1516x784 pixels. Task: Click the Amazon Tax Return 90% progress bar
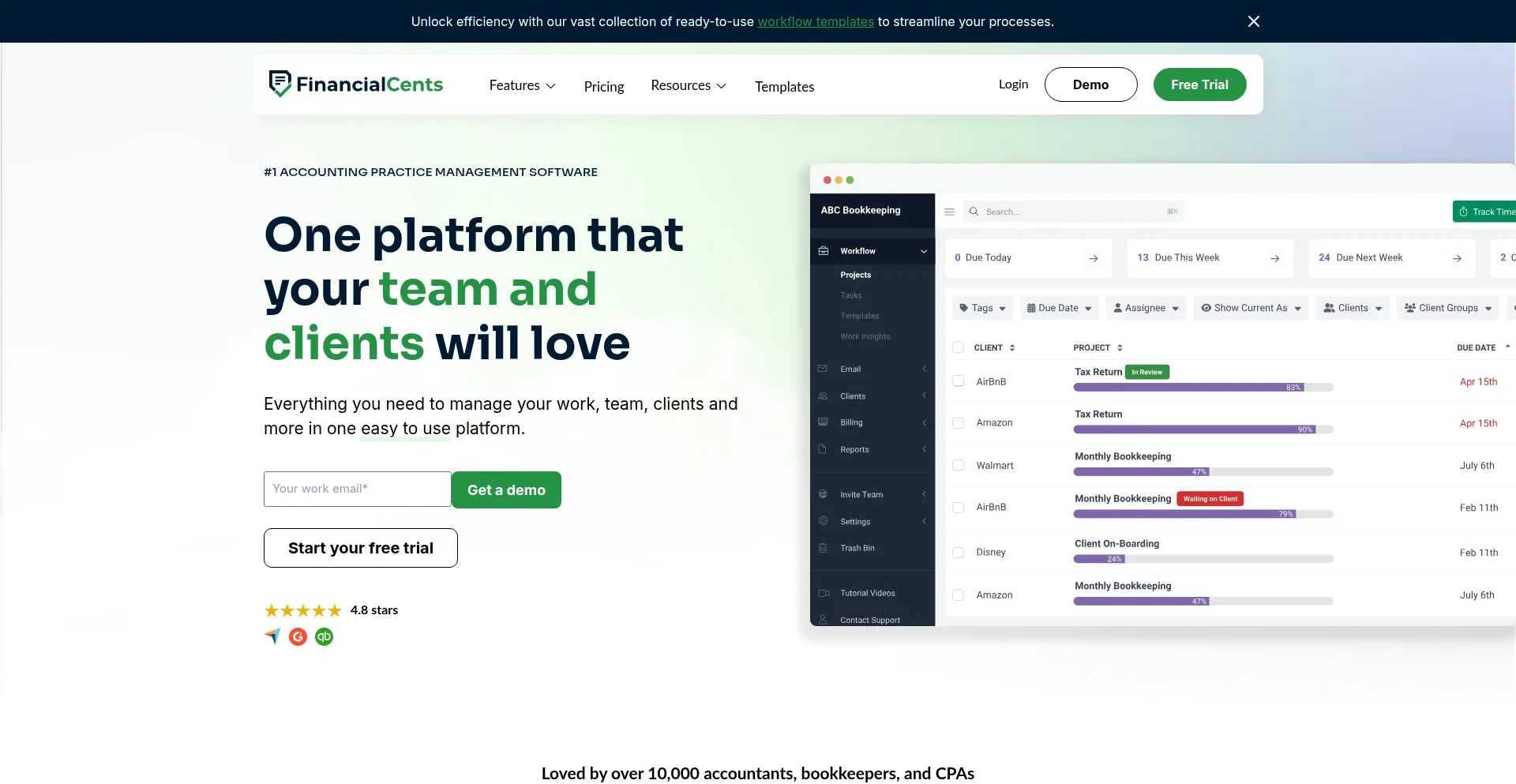(1202, 430)
